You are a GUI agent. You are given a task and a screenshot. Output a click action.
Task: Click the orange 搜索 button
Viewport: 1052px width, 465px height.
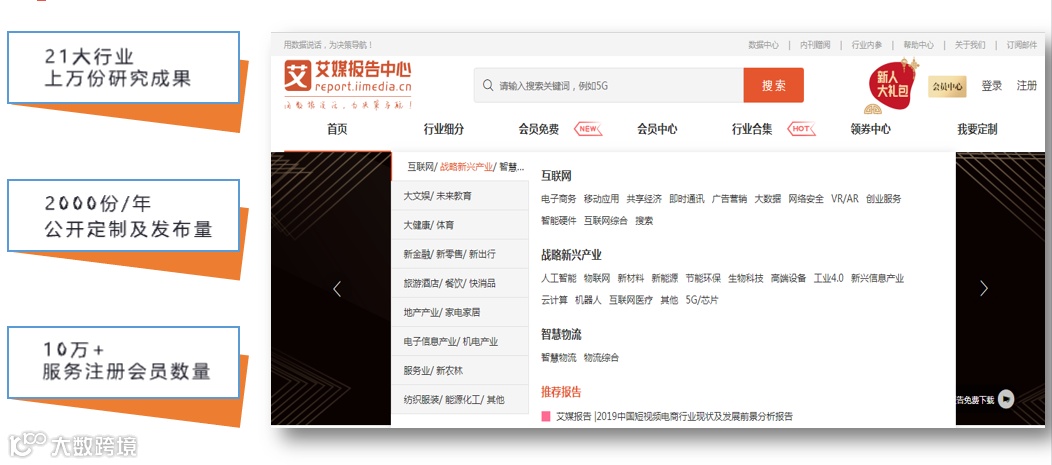coord(774,85)
